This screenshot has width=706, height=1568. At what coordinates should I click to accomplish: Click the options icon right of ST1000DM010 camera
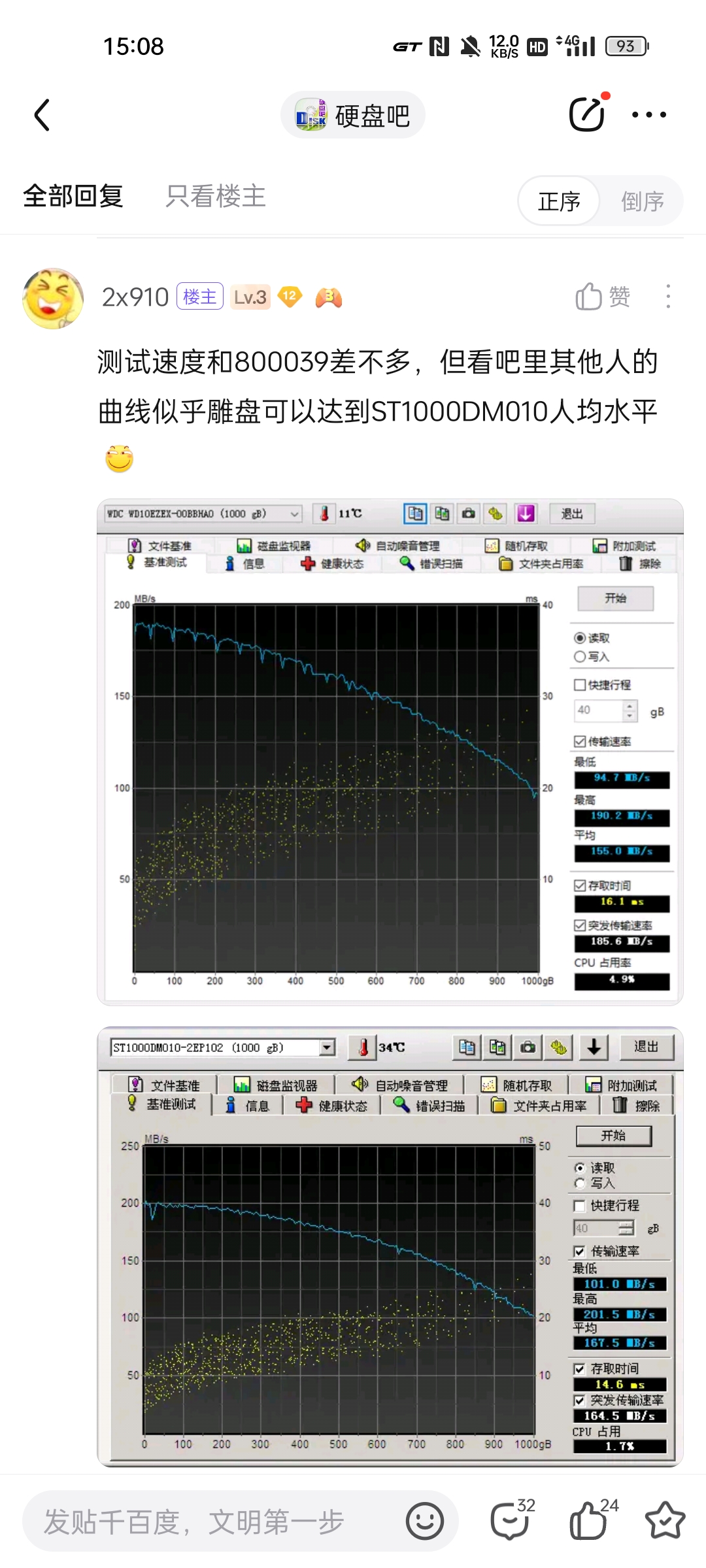(x=559, y=1047)
